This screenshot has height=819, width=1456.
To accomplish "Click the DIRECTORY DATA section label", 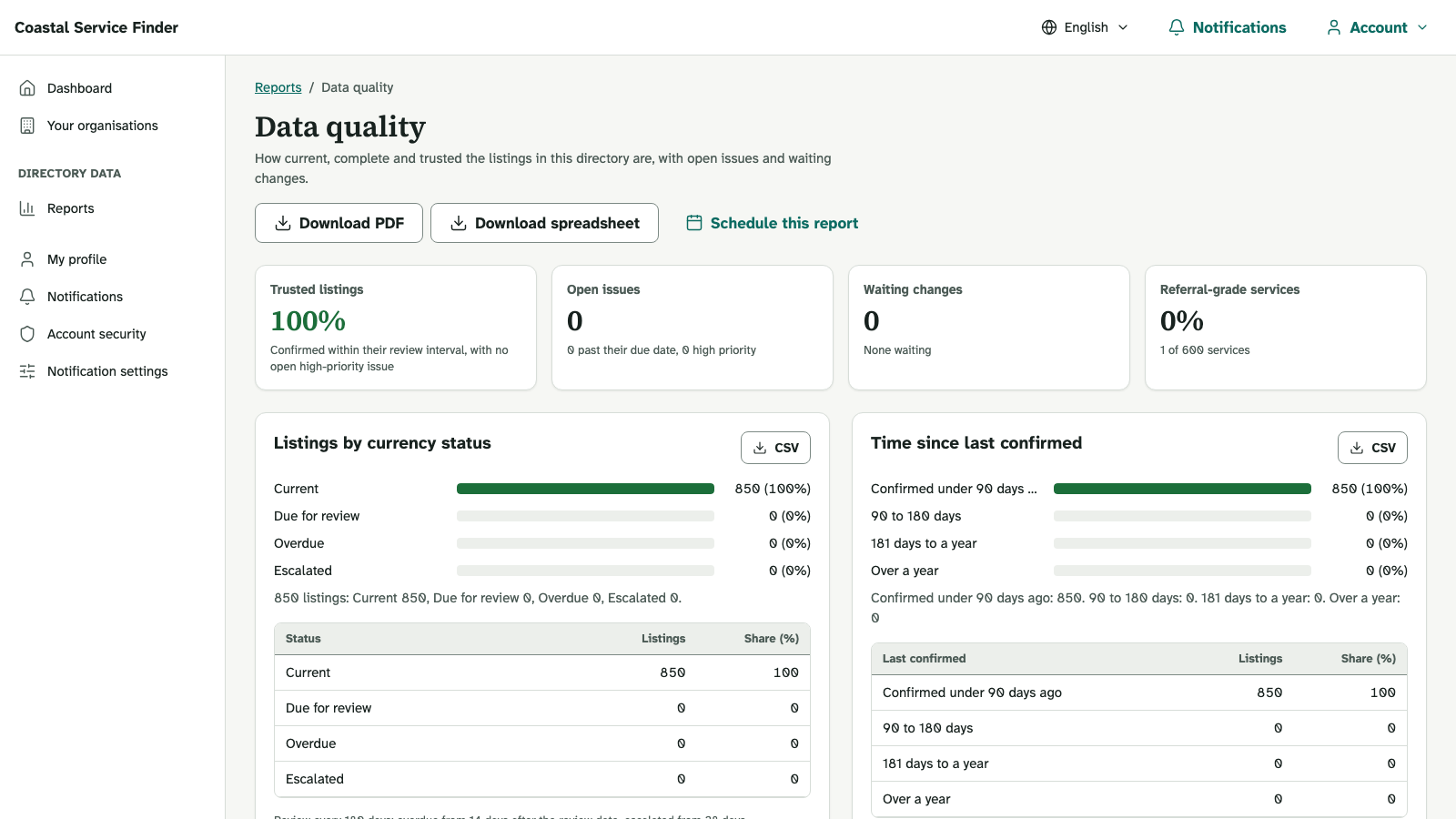I will pyautogui.click(x=69, y=173).
